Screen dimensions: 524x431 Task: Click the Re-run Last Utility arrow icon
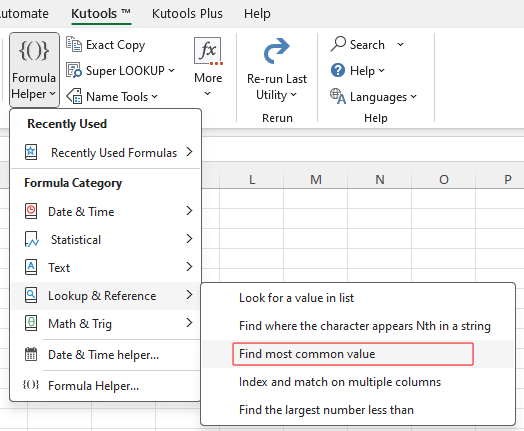276,51
